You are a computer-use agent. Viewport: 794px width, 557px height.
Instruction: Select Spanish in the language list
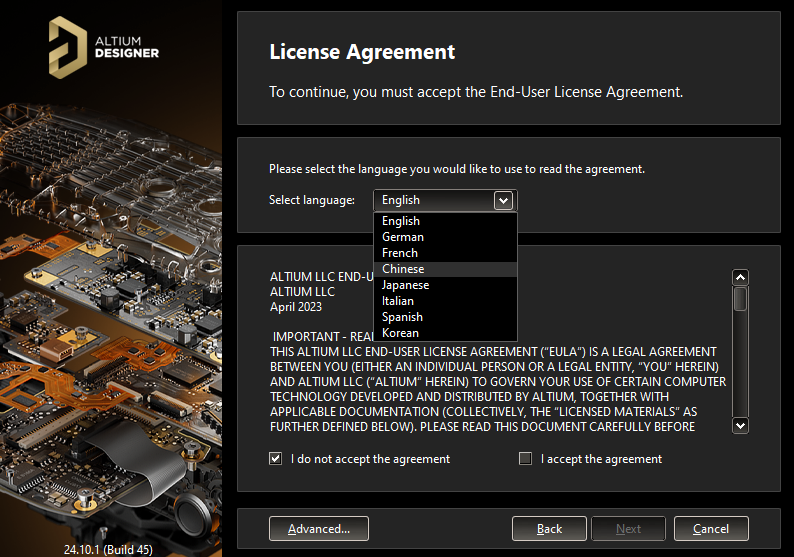pyautogui.click(x=445, y=317)
